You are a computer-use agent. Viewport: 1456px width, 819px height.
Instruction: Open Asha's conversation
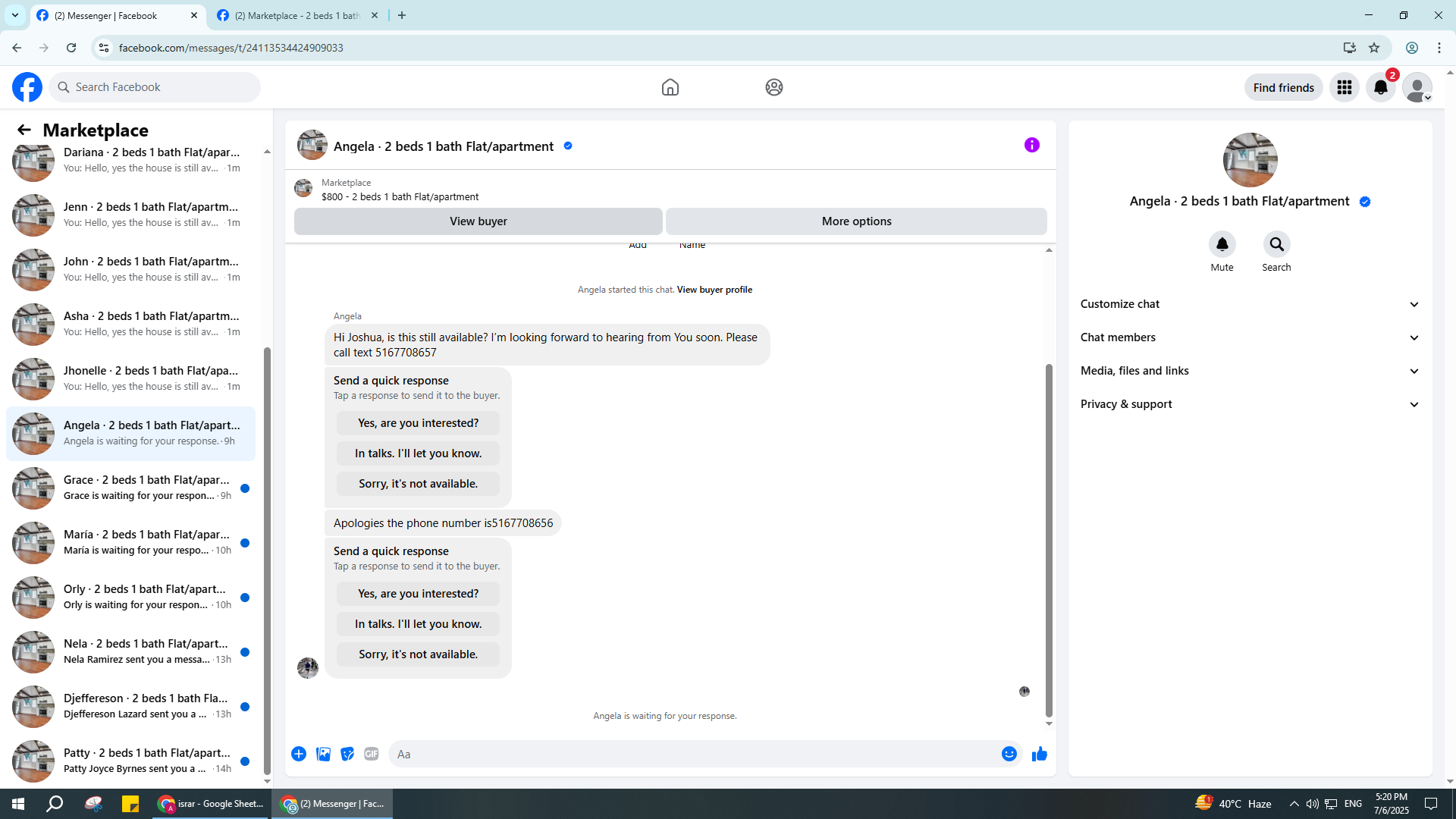[x=130, y=324]
